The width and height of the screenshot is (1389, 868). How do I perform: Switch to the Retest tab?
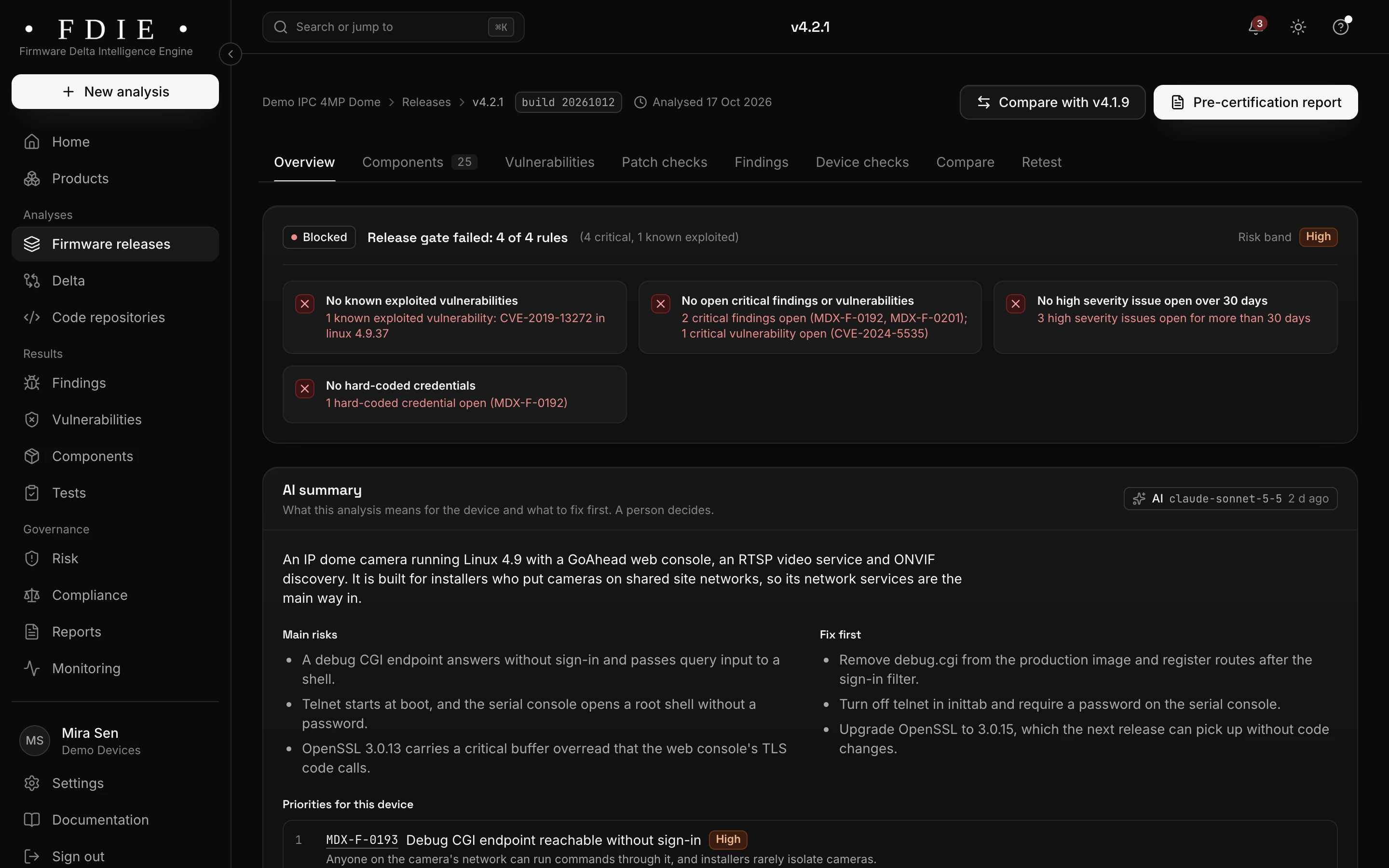(1041, 163)
